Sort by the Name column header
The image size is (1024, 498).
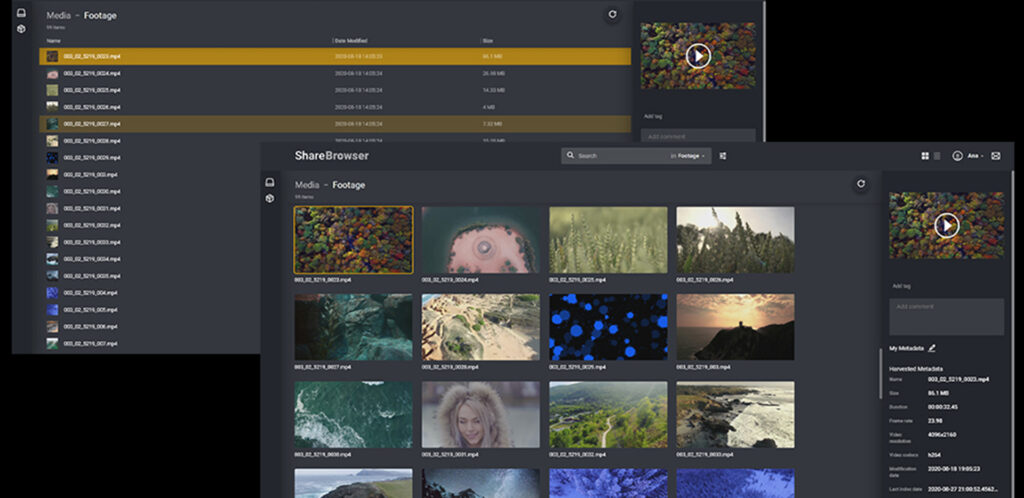54,40
